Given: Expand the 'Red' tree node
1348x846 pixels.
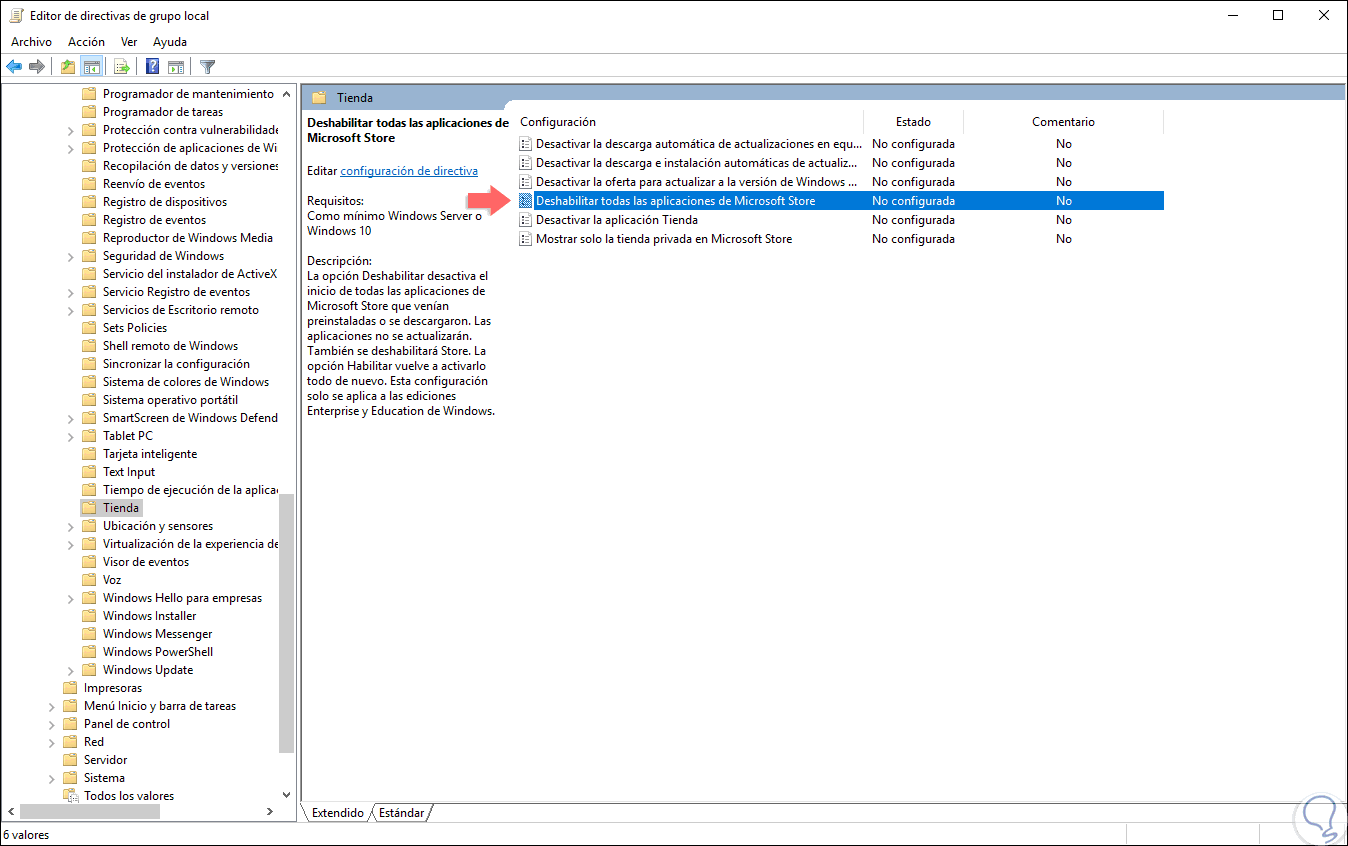Looking at the screenshot, I should pyautogui.click(x=52, y=742).
